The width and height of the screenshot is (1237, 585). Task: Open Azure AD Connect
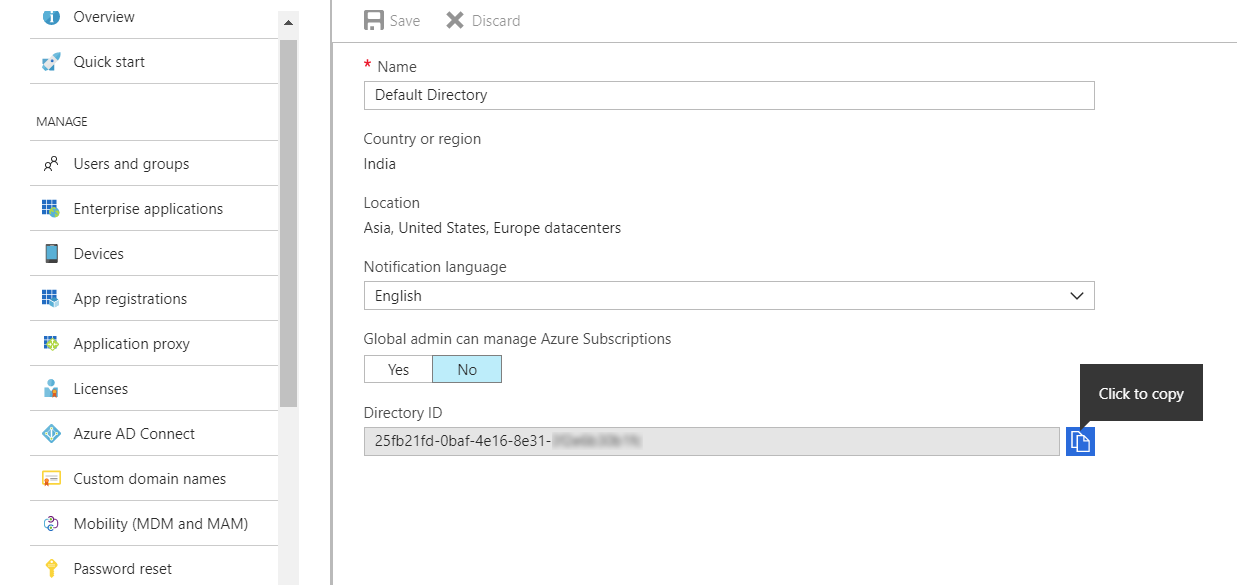point(154,434)
